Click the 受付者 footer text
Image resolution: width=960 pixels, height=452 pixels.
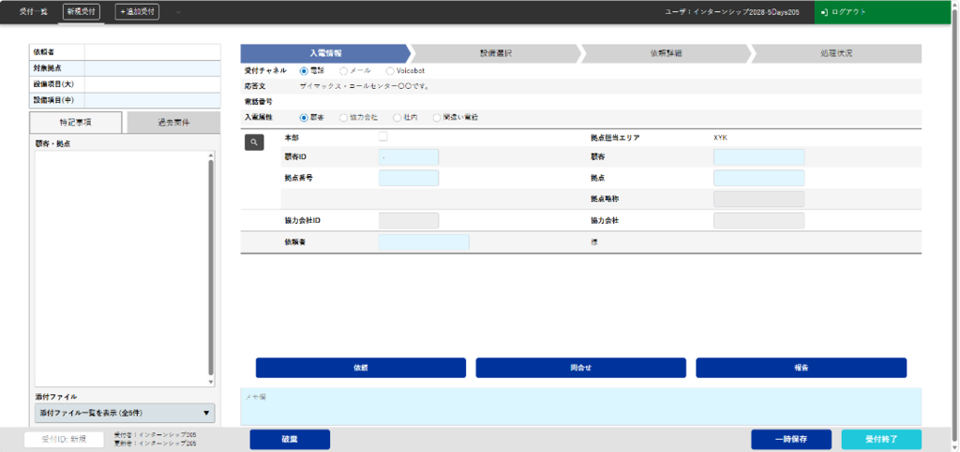coord(155,435)
